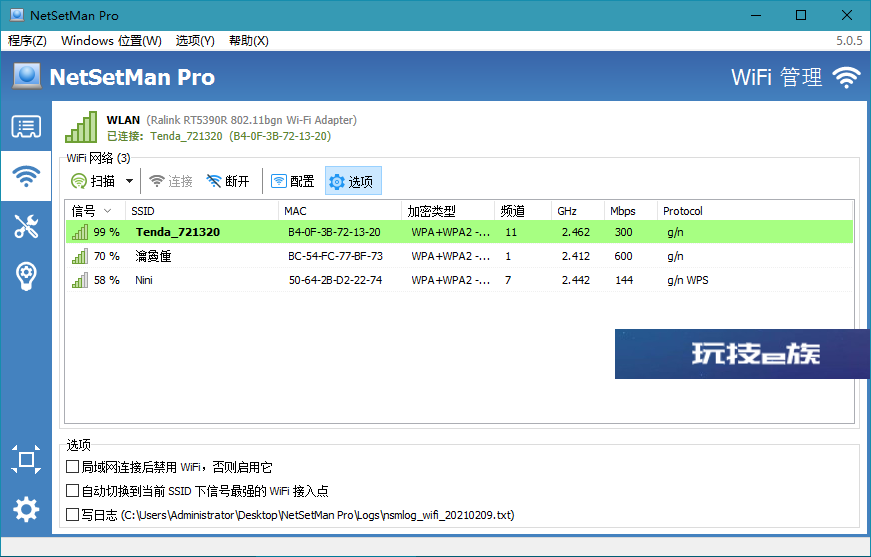Click MAC 50-64-2B-D2-22-74

pyautogui.click(x=336, y=280)
